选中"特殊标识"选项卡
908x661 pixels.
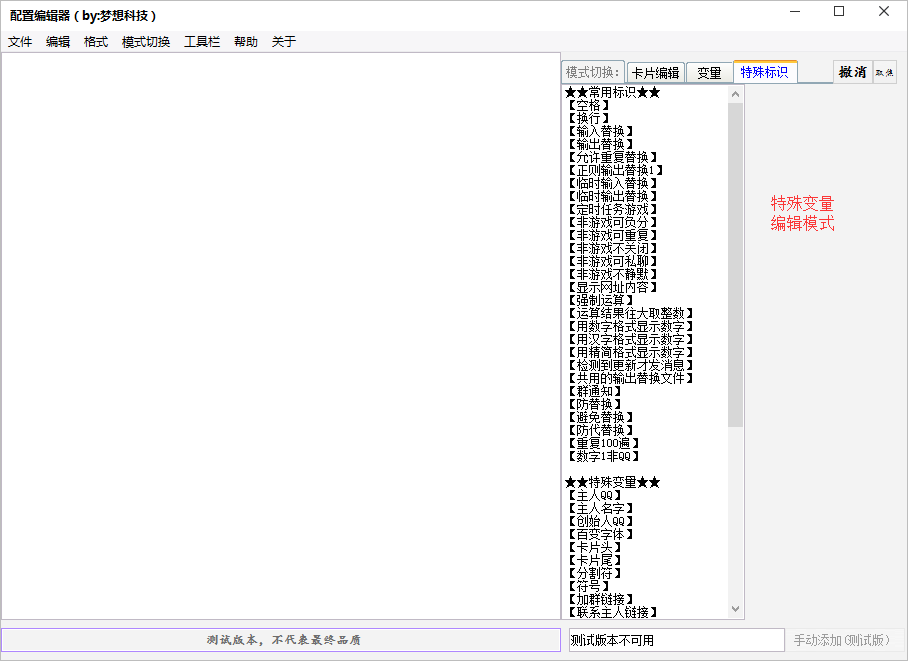click(x=765, y=72)
